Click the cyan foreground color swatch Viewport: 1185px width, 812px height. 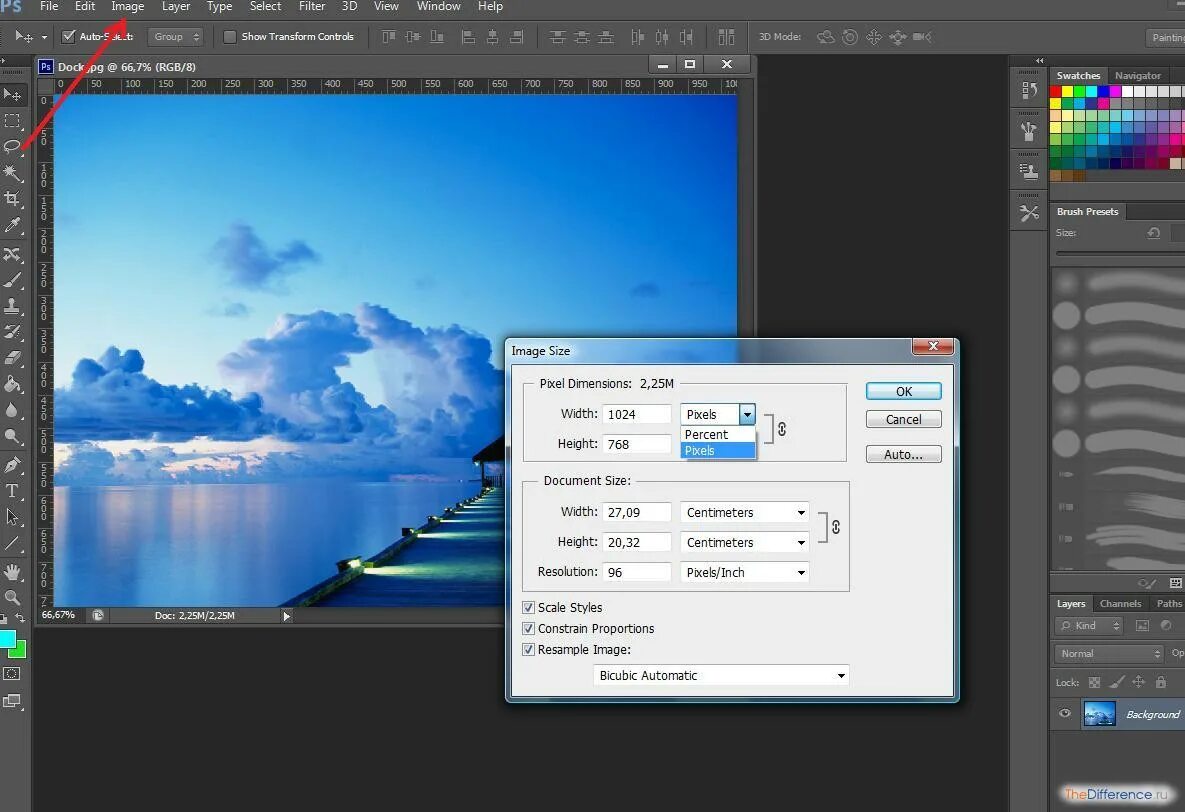click(8, 640)
